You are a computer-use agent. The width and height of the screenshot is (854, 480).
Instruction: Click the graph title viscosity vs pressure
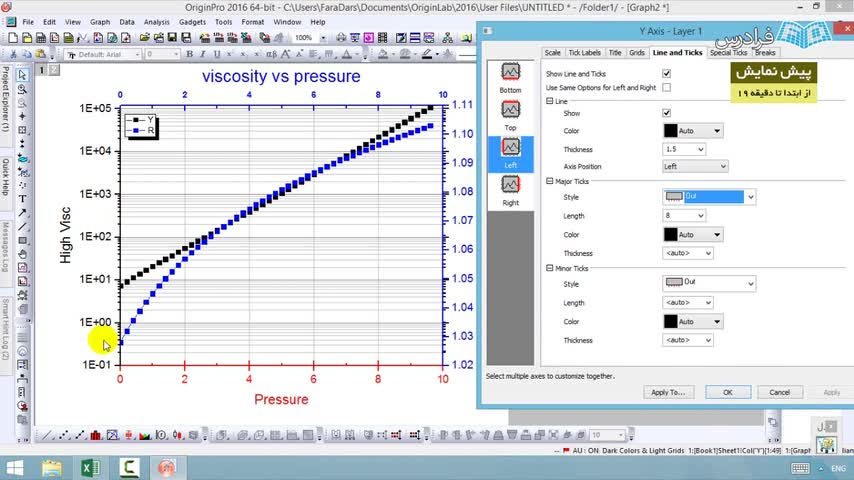click(281, 76)
